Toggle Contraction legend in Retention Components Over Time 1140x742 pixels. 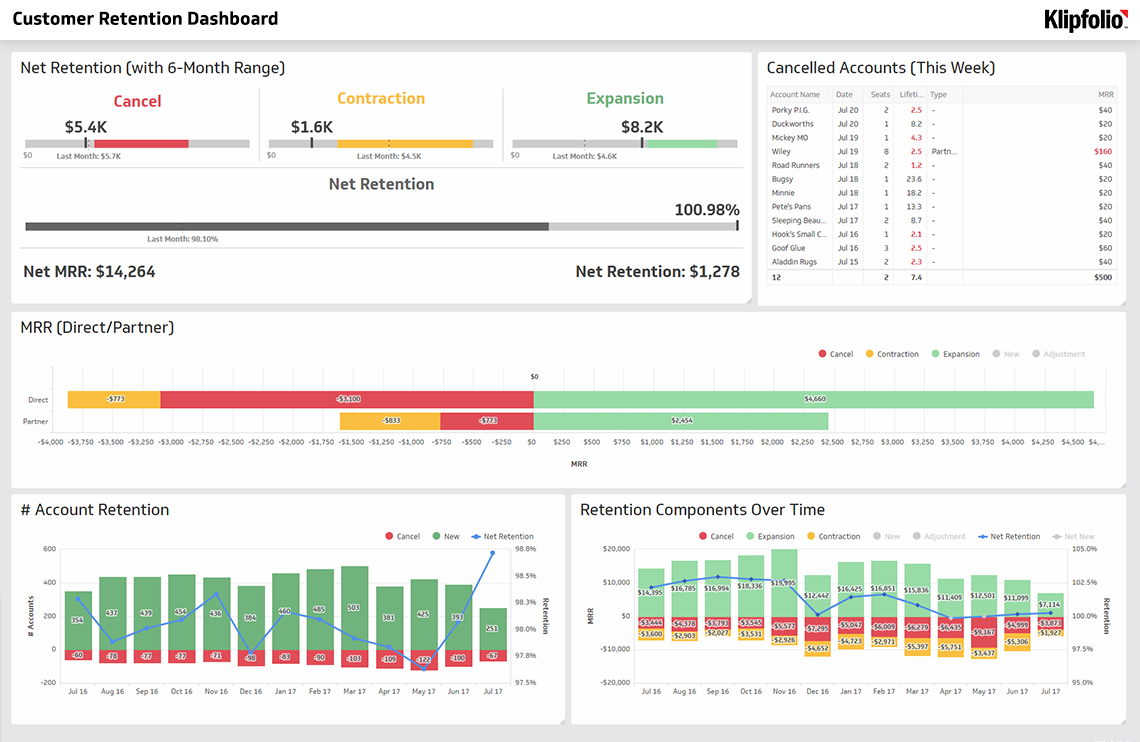[x=833, y=536]
